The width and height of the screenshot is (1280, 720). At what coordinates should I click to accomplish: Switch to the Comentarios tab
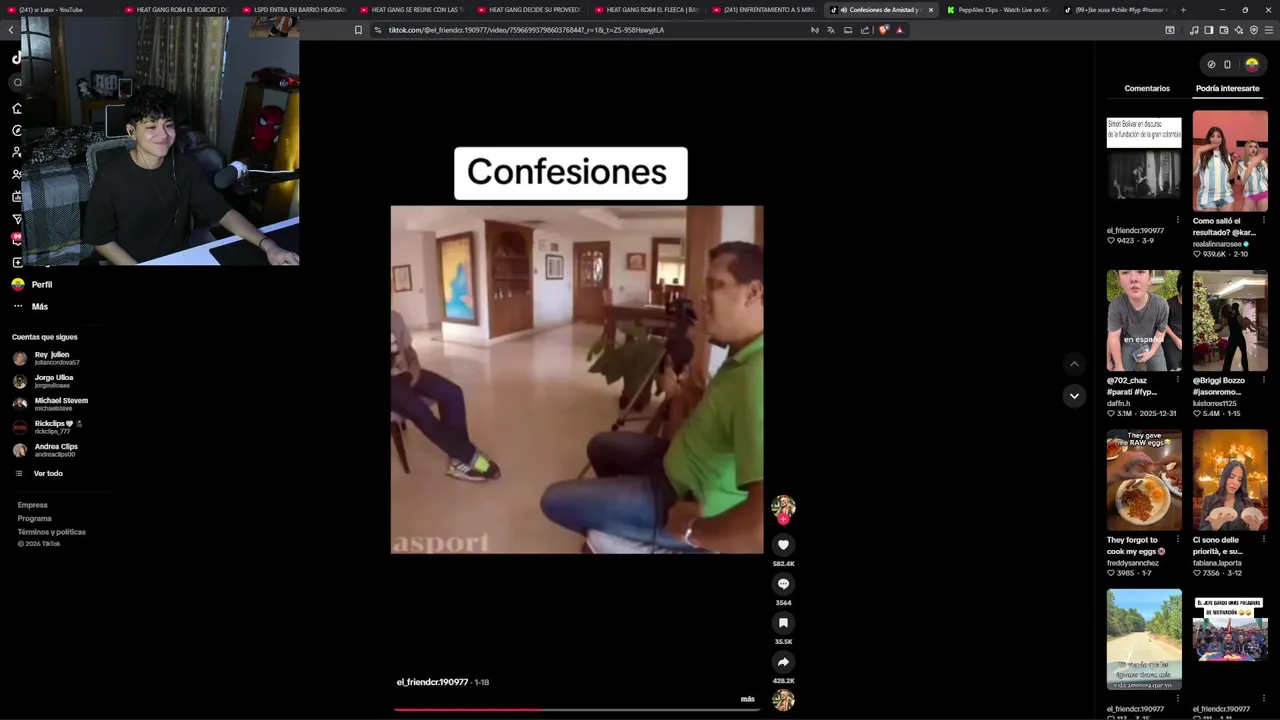pos(1147,88)
